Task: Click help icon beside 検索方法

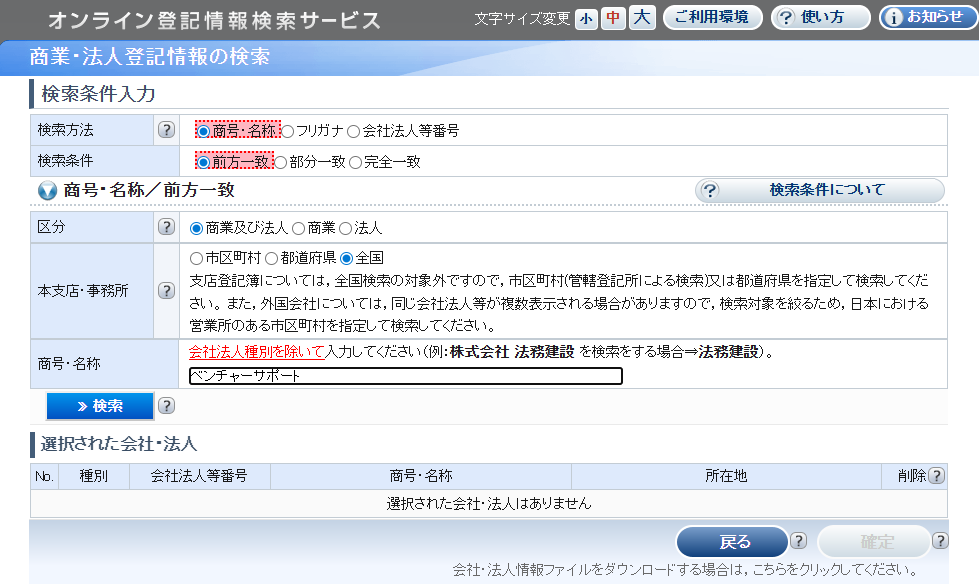Action: click(x=166, y=130)
